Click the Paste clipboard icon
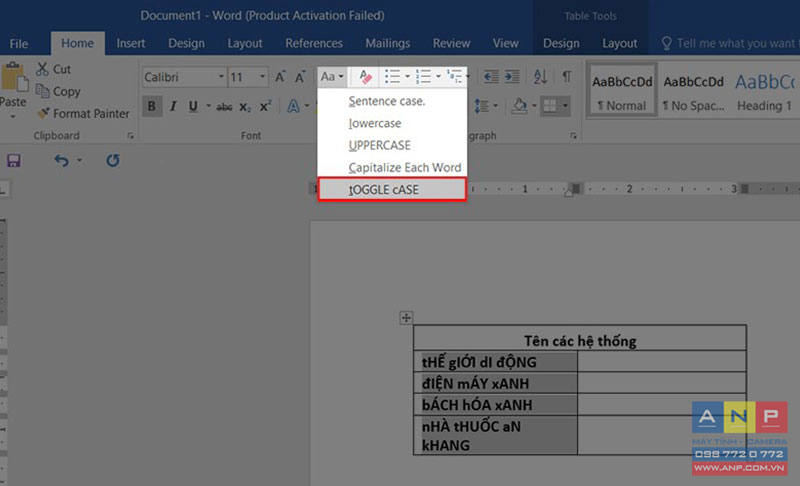 tap(14, 79)
